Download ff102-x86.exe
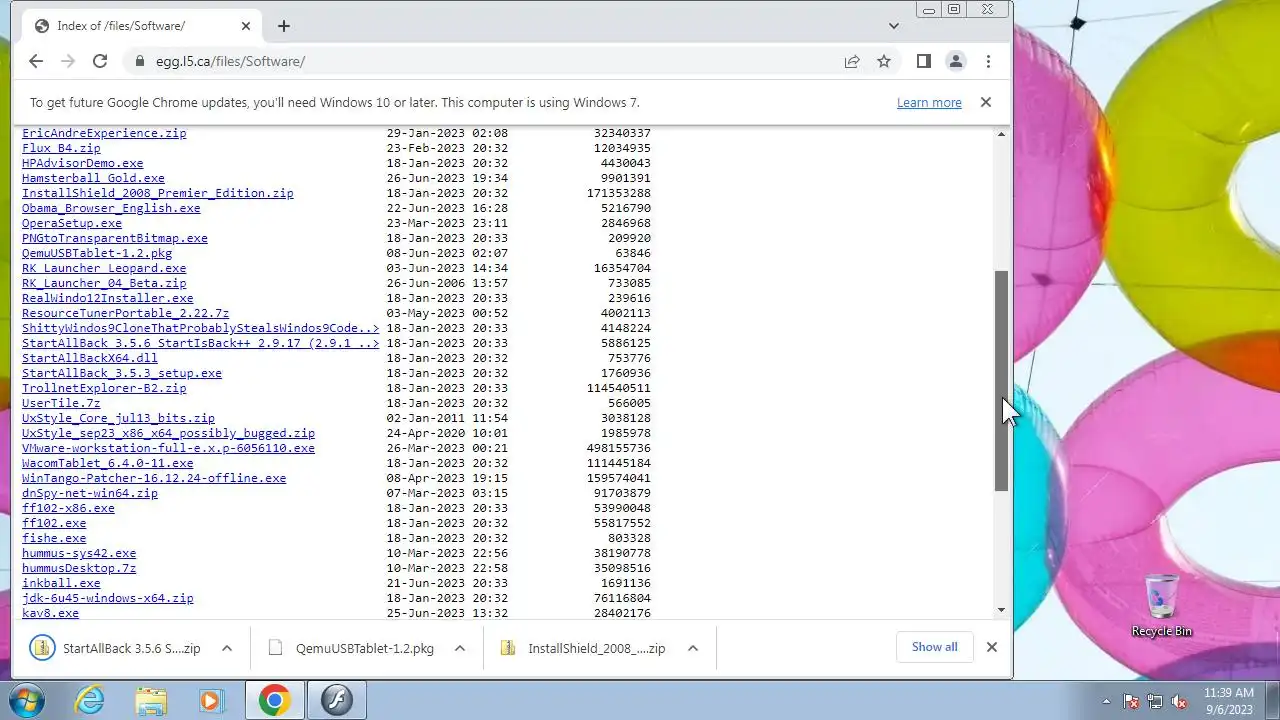Viewport: 1280px width, 720px height. [x=68, y=508]
